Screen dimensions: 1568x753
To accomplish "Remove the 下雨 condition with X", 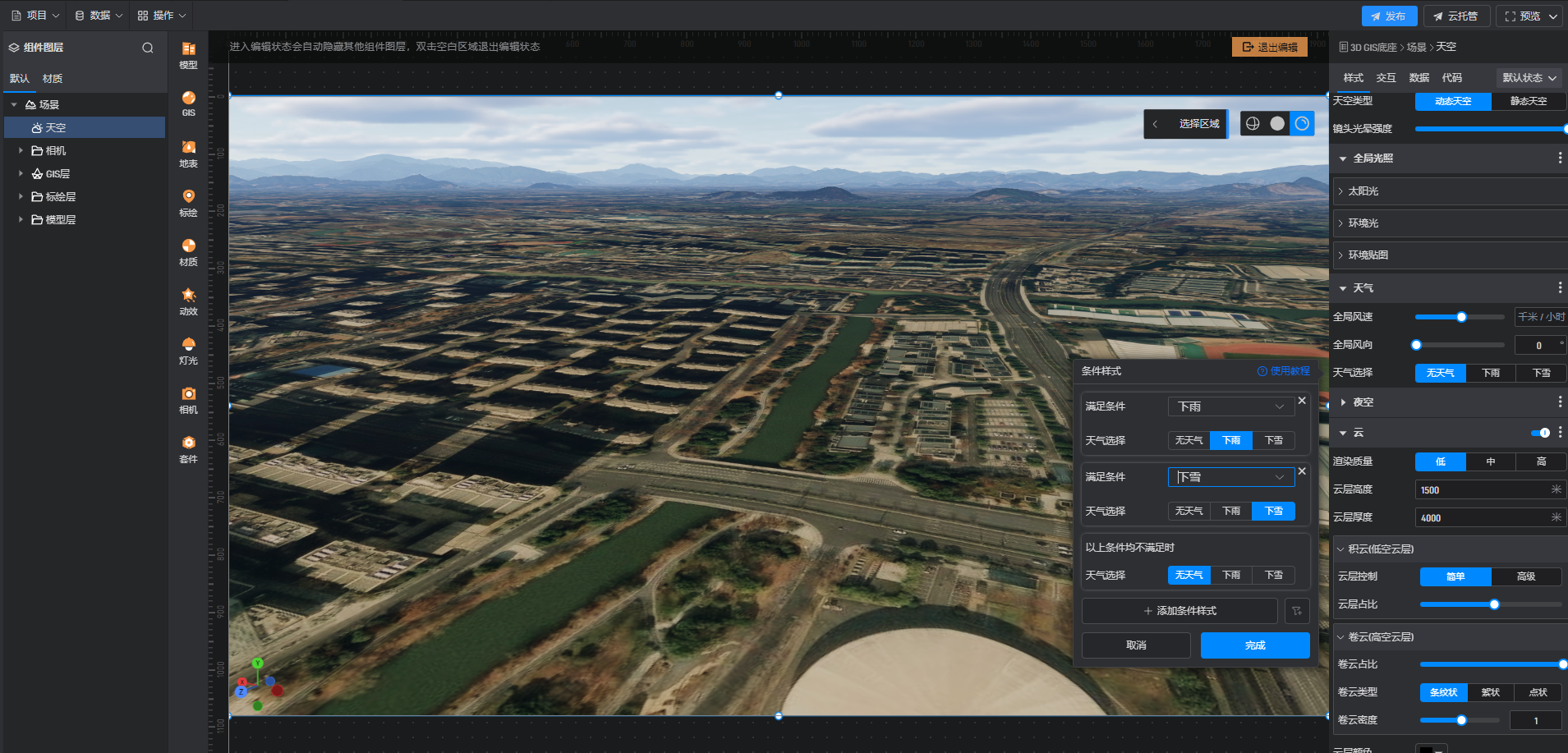I will point(1302,401).
